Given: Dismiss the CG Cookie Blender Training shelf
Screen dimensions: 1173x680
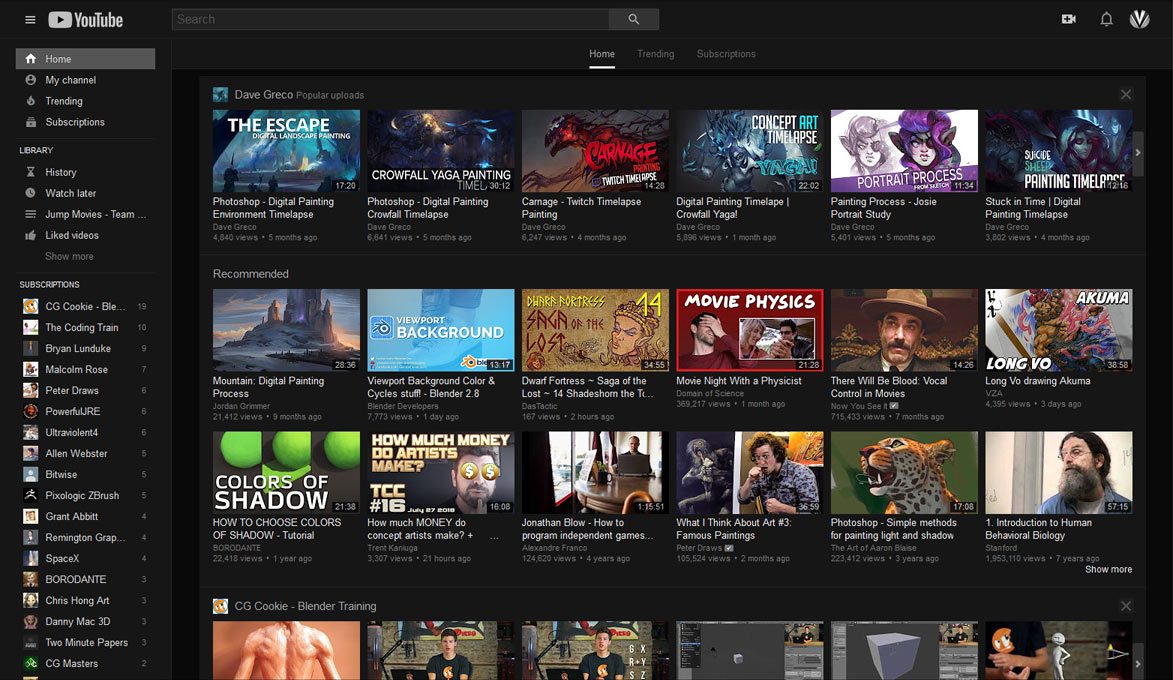Looking at the screenshot, I should click(x=1126, y=606).
